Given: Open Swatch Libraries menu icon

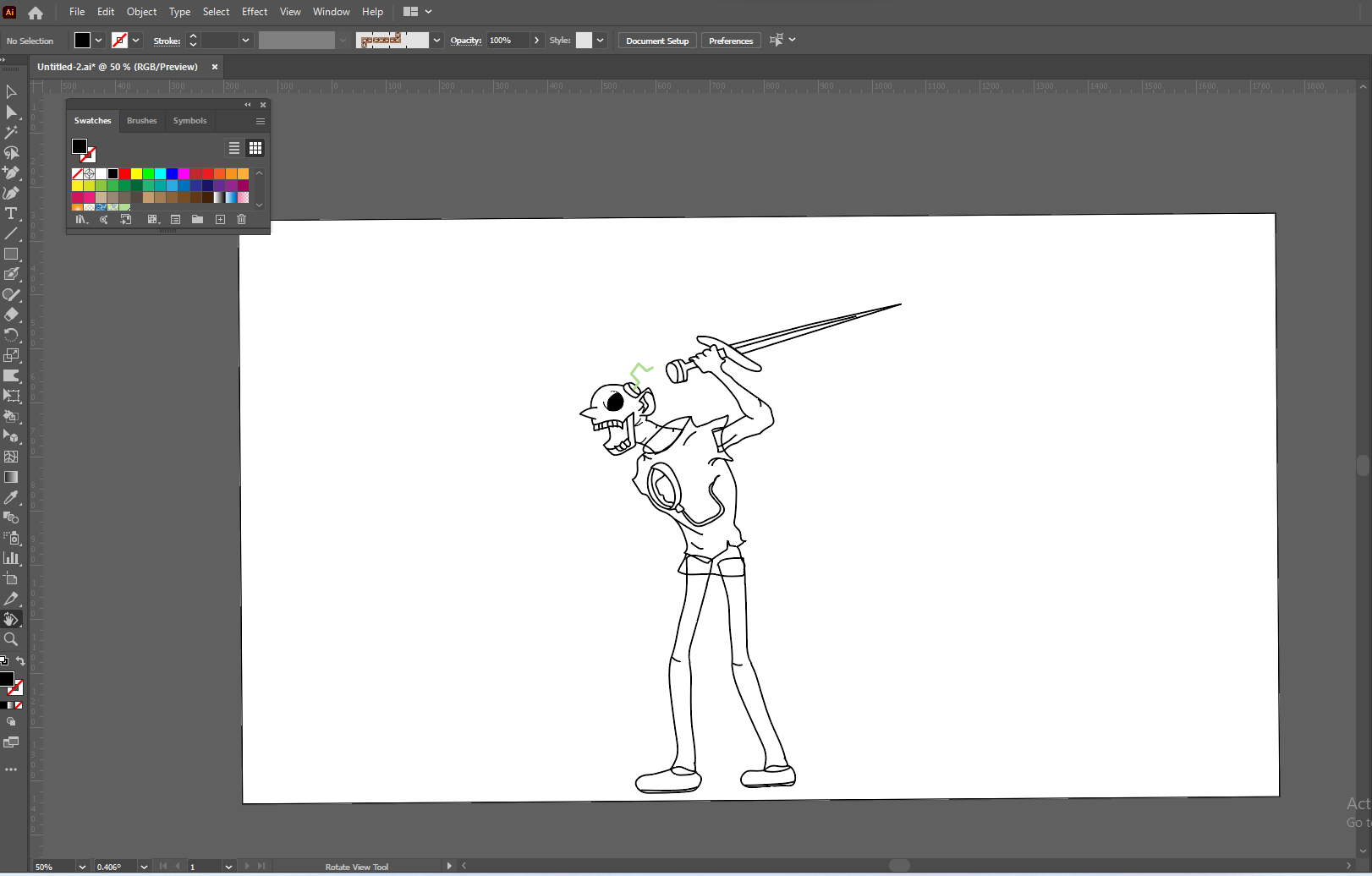Looking at the screenshot, I should [81, 219].
